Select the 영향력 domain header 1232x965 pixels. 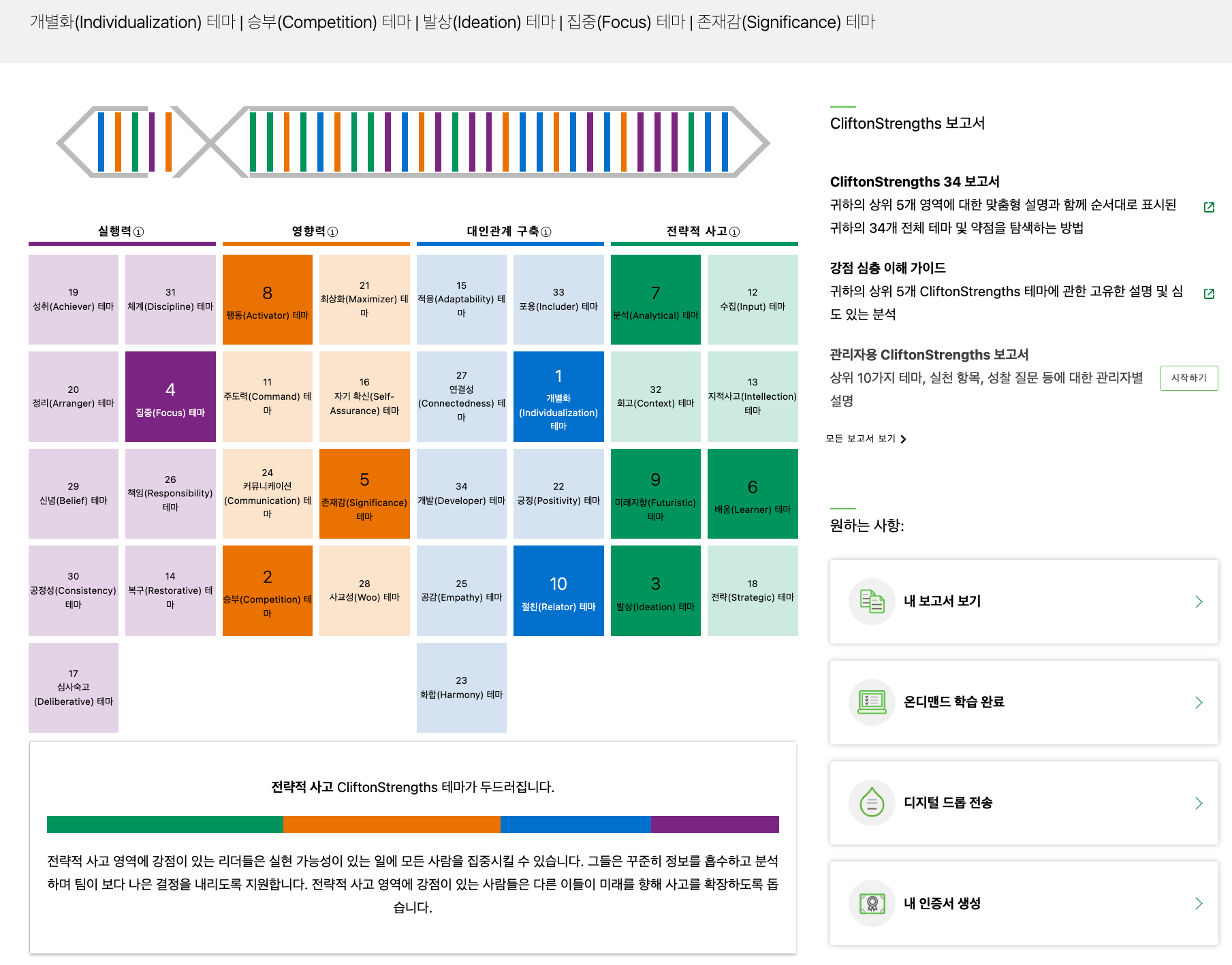[309, 232]
